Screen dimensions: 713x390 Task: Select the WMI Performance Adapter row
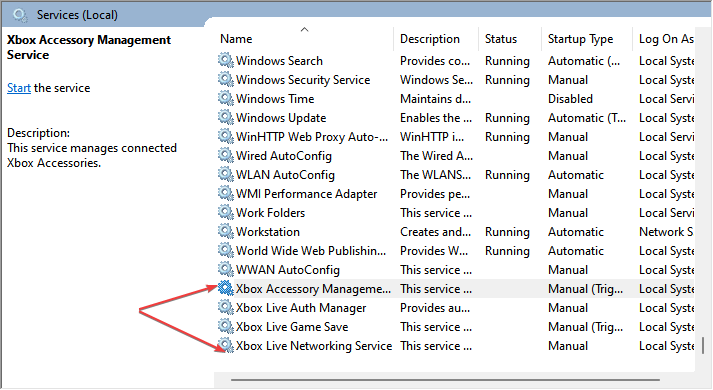[456, 194]
